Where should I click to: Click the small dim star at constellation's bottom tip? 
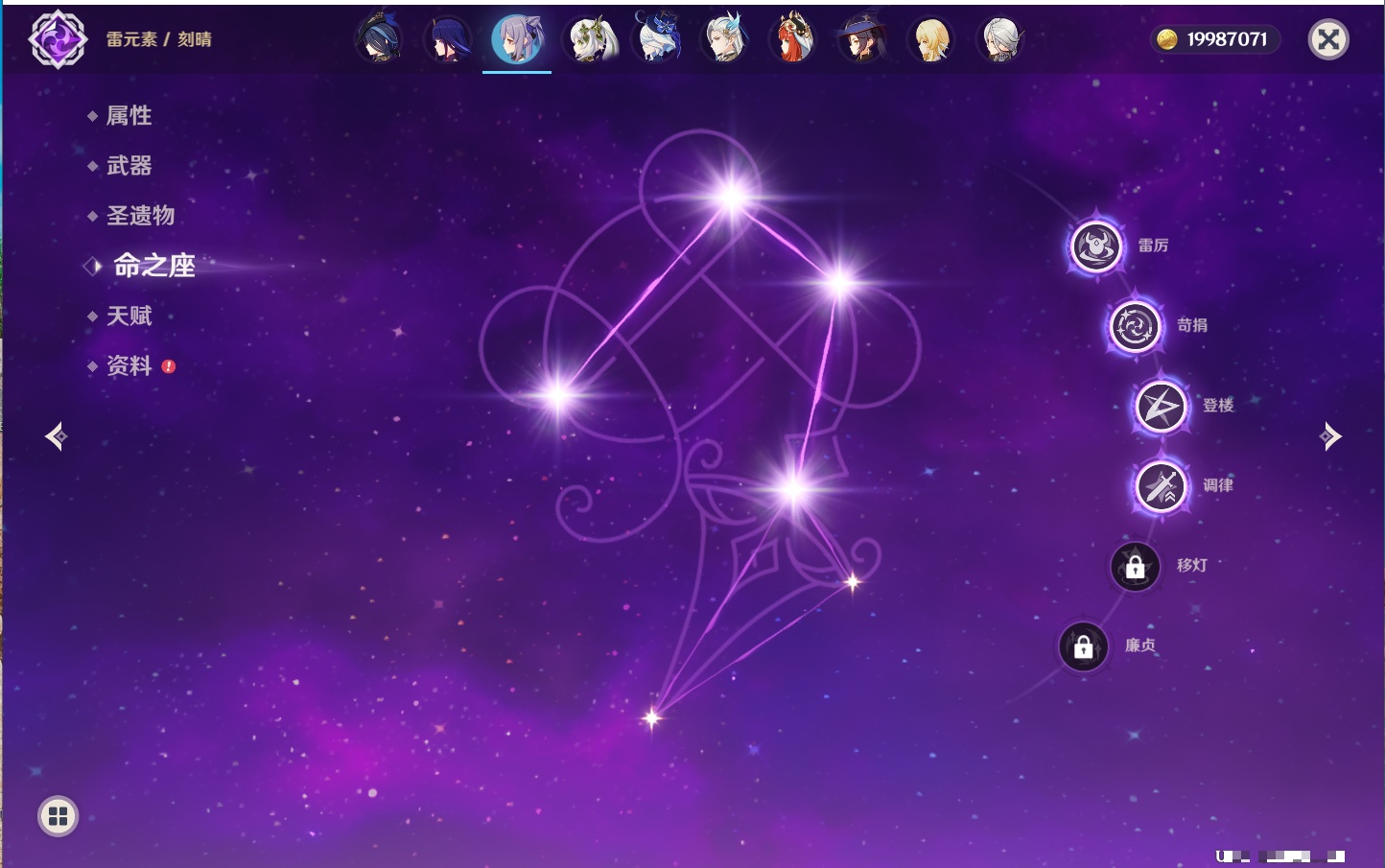pos(652,717)
